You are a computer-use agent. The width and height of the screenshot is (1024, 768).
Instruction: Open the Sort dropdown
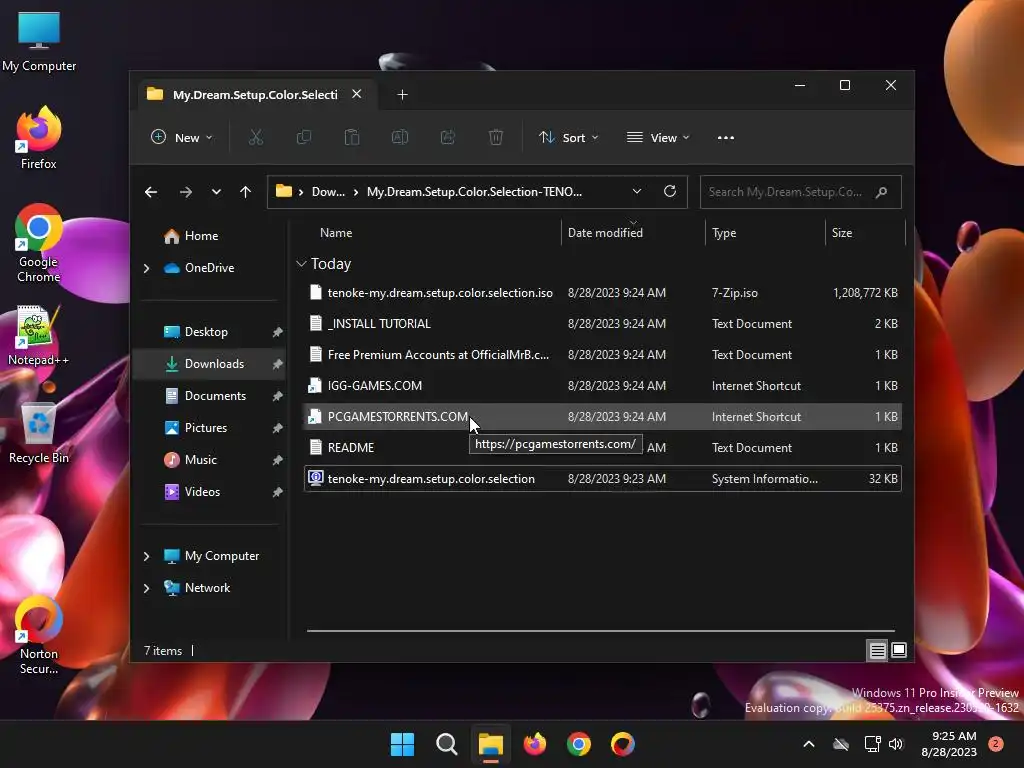[568, 137]
